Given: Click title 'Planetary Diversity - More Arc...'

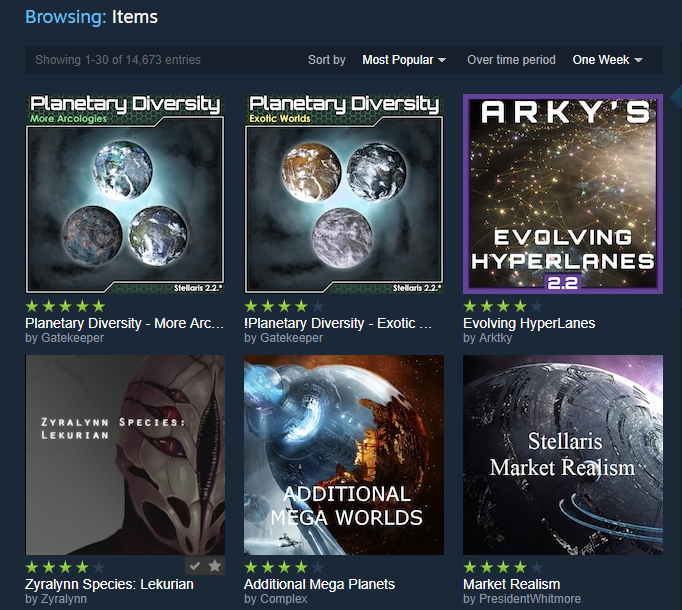Looking at the screenshot, I should 124,323.
